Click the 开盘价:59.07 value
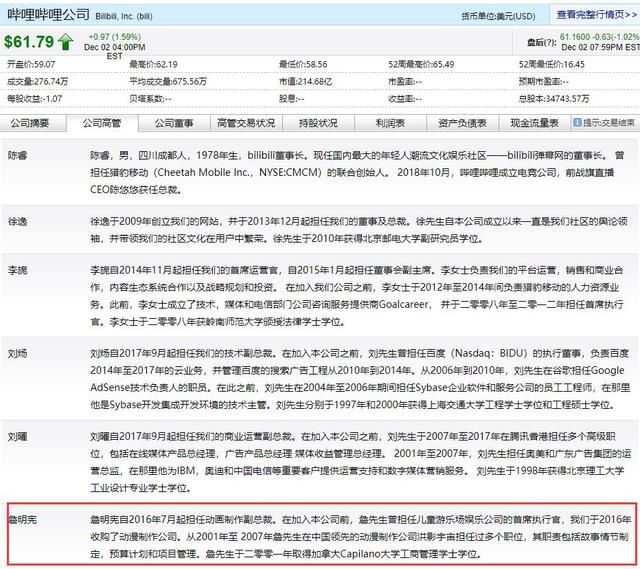This screenshot has width=640, height=569. coord(31,64)
